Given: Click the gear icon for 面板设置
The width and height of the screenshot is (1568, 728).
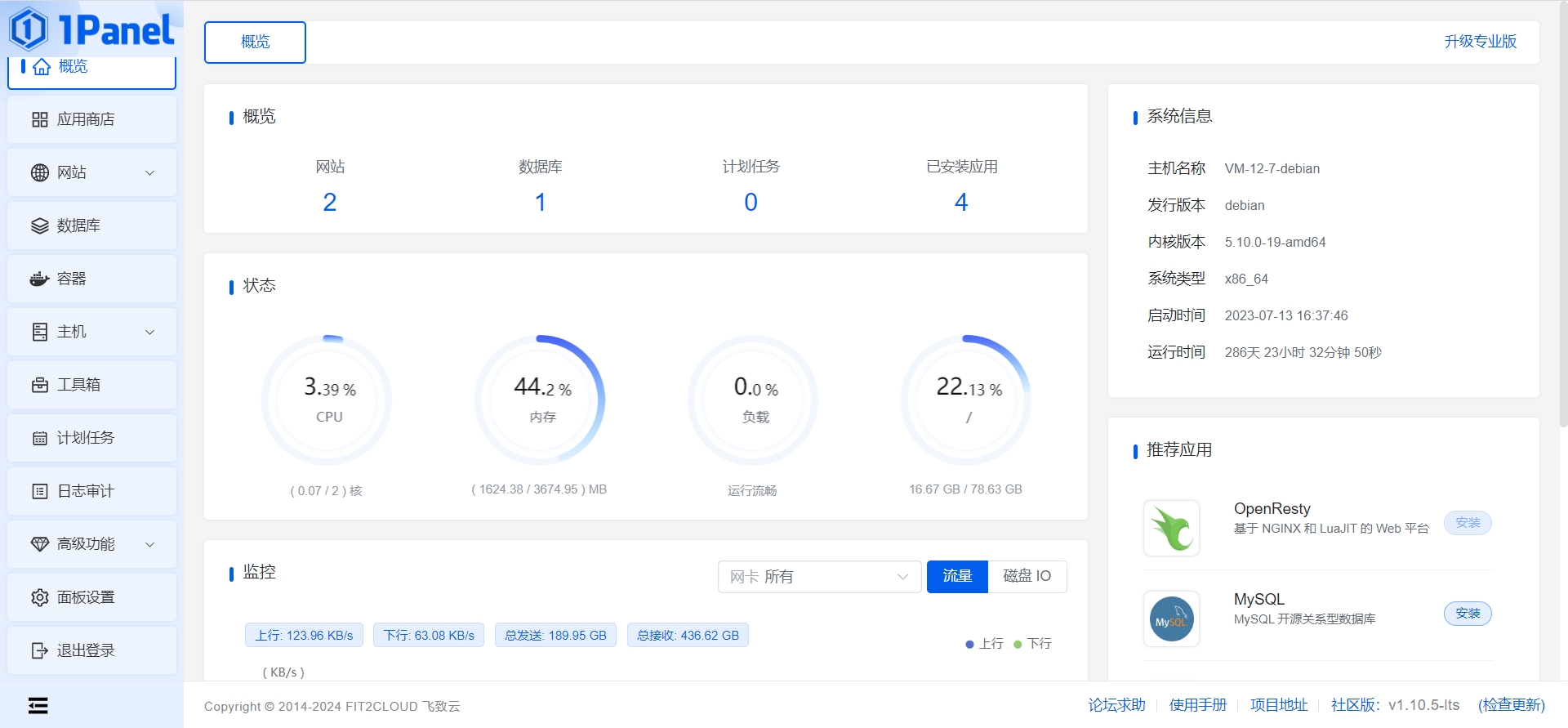Looking at the screenshot, I should point(40,597).
